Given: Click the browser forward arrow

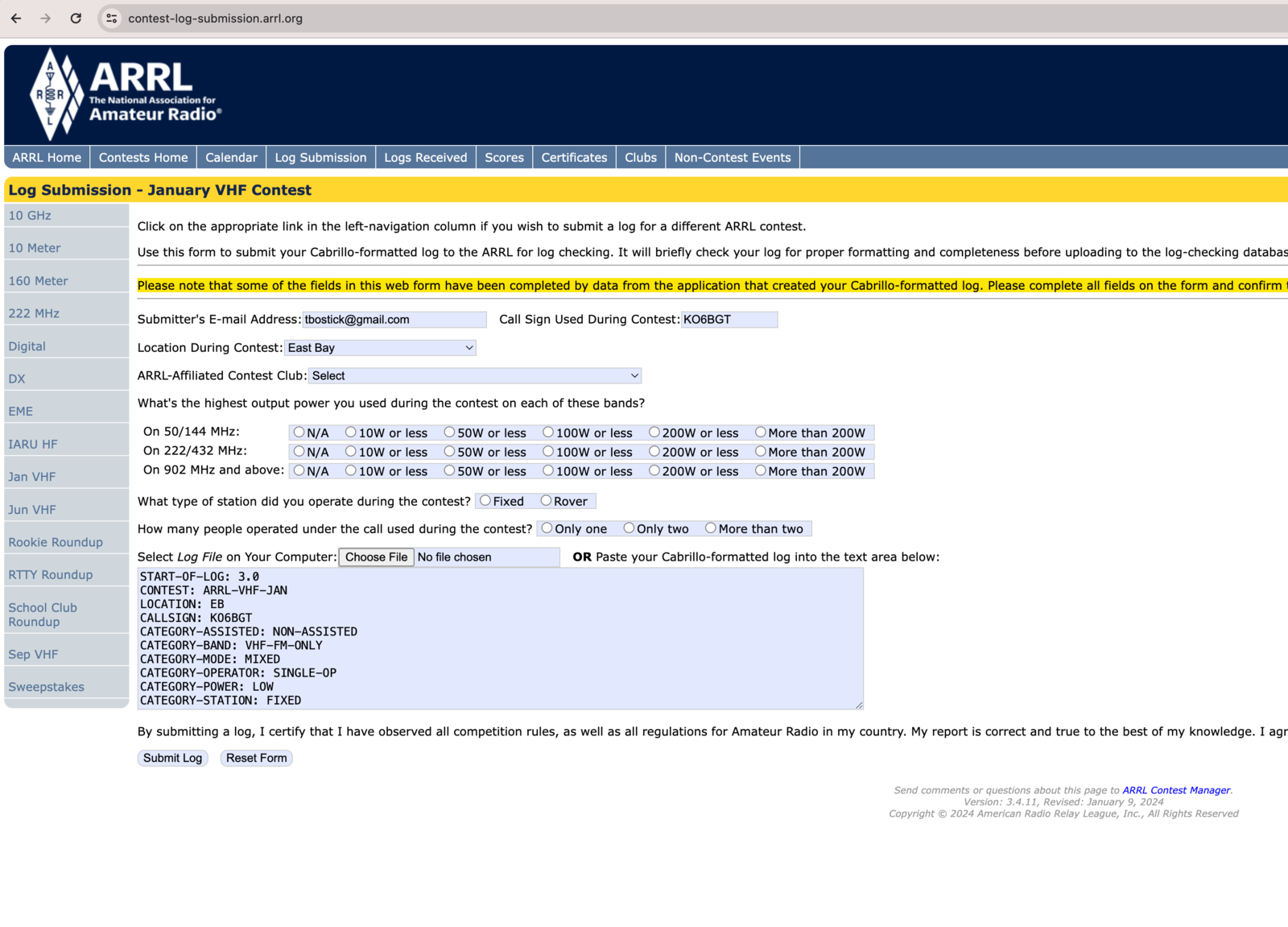Looking at the screenshot, I should click(45, 18).
